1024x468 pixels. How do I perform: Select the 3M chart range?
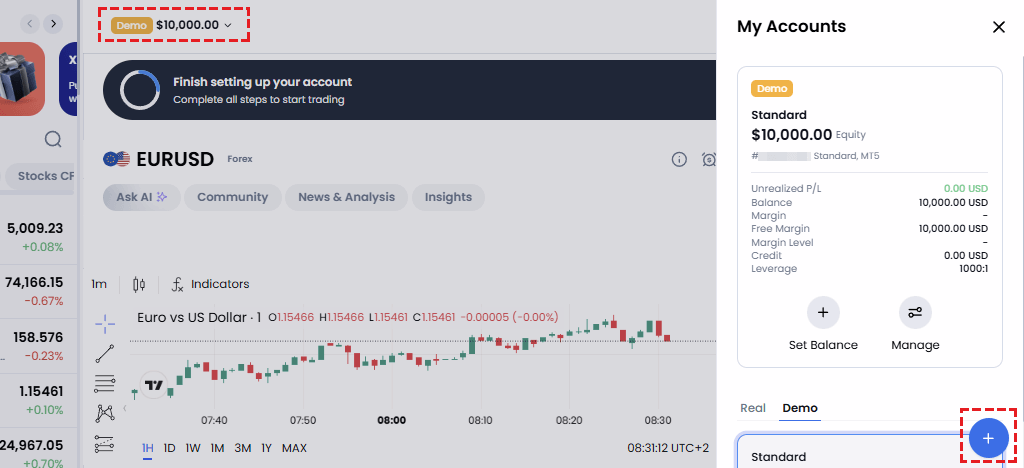click(243, 448)
